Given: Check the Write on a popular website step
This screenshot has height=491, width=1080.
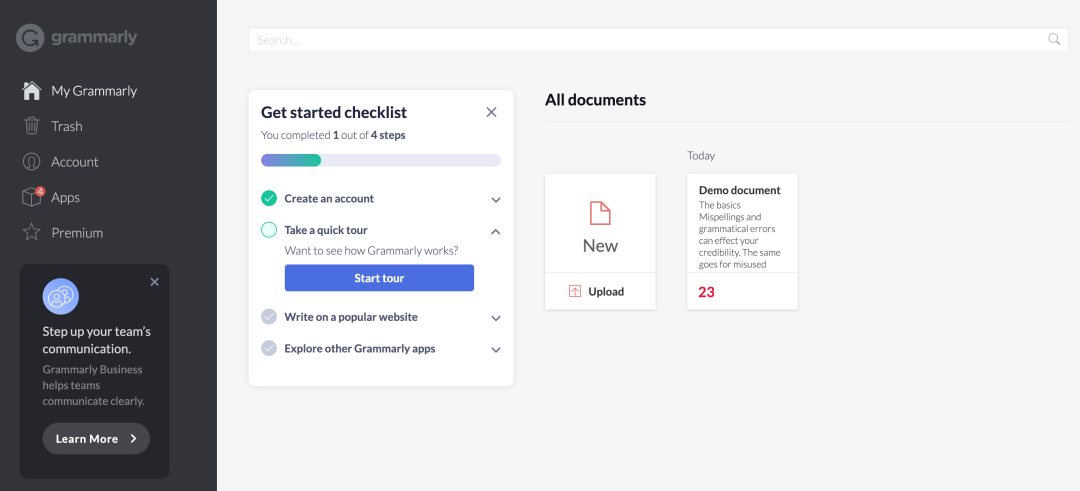Looking at the screenshot, I should [269, 317].
